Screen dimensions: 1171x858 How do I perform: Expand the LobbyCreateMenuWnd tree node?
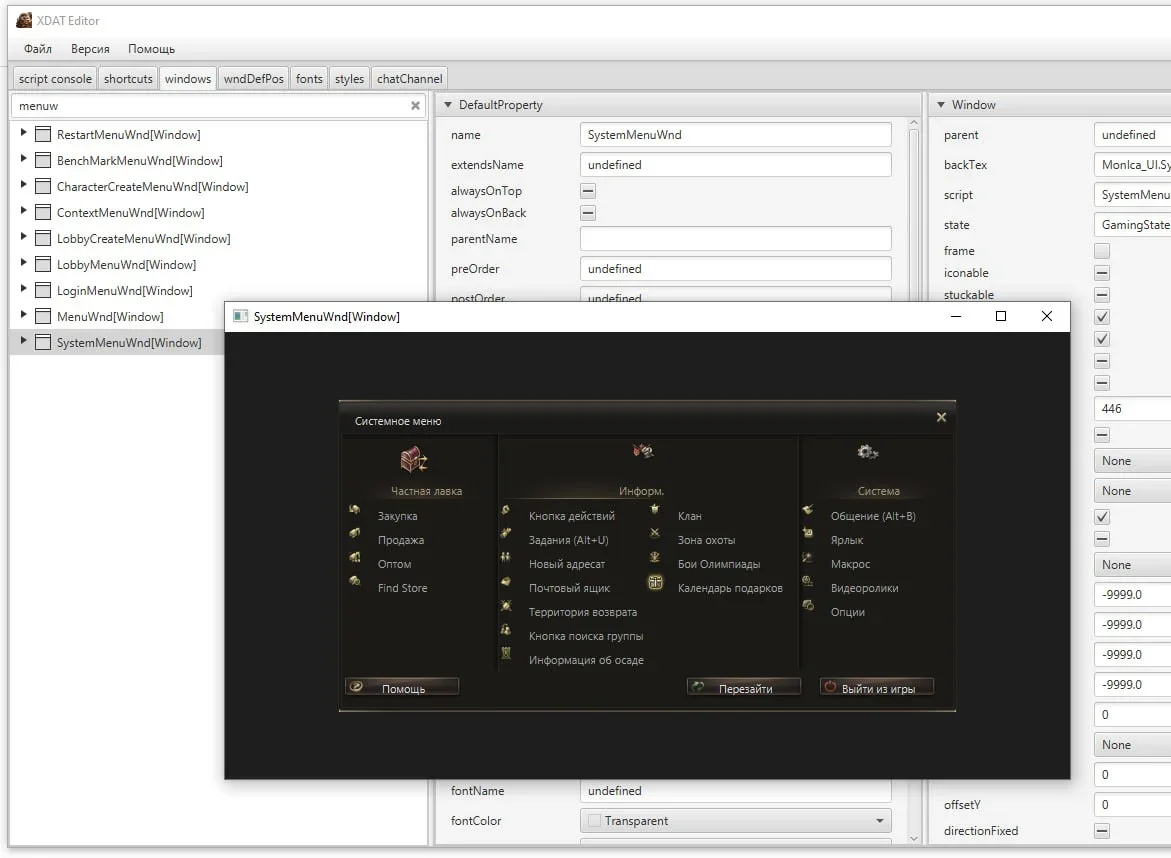[x=23, y=237]
